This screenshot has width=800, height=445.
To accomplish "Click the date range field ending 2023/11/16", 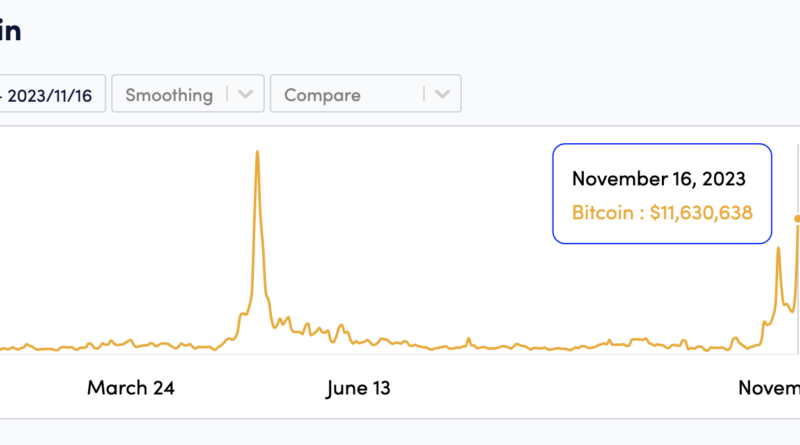I will pos(50,95).
